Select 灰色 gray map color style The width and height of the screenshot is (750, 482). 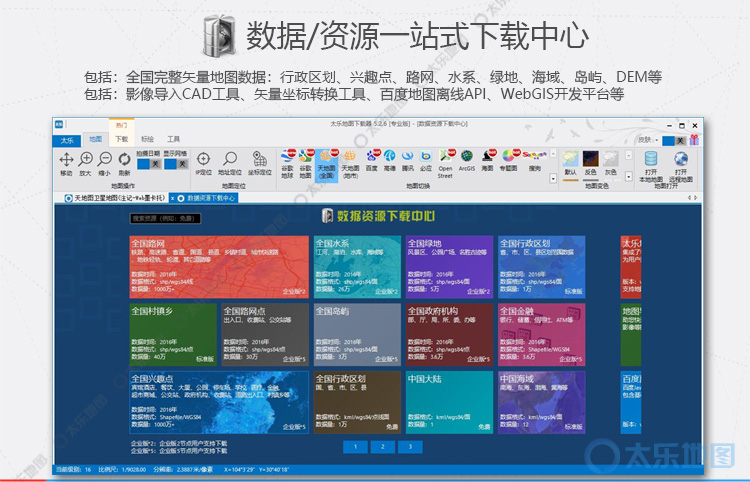pyautogui.click(x=611, y=164)
